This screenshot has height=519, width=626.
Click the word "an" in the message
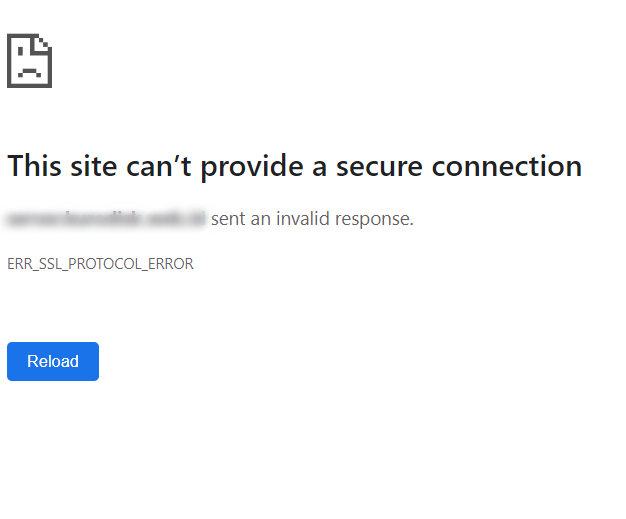tap(259, 218)
